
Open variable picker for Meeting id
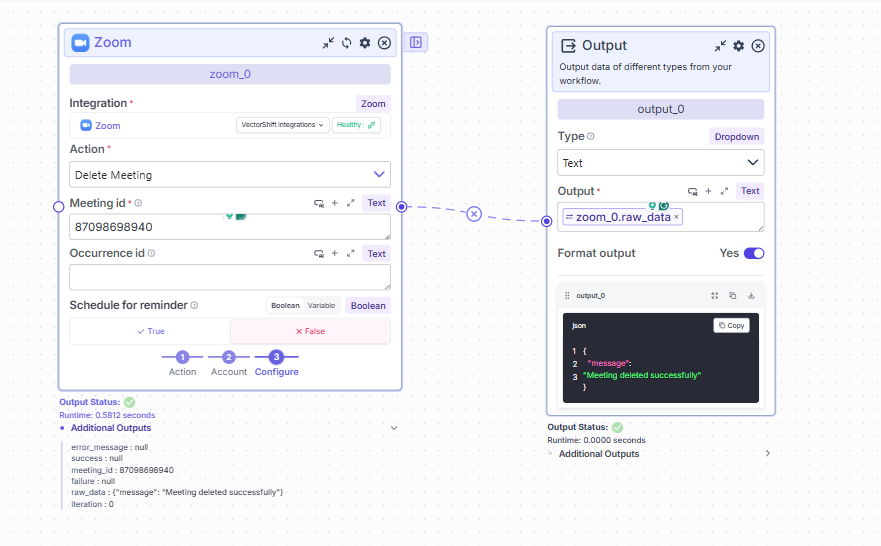(x=319, y=203)
